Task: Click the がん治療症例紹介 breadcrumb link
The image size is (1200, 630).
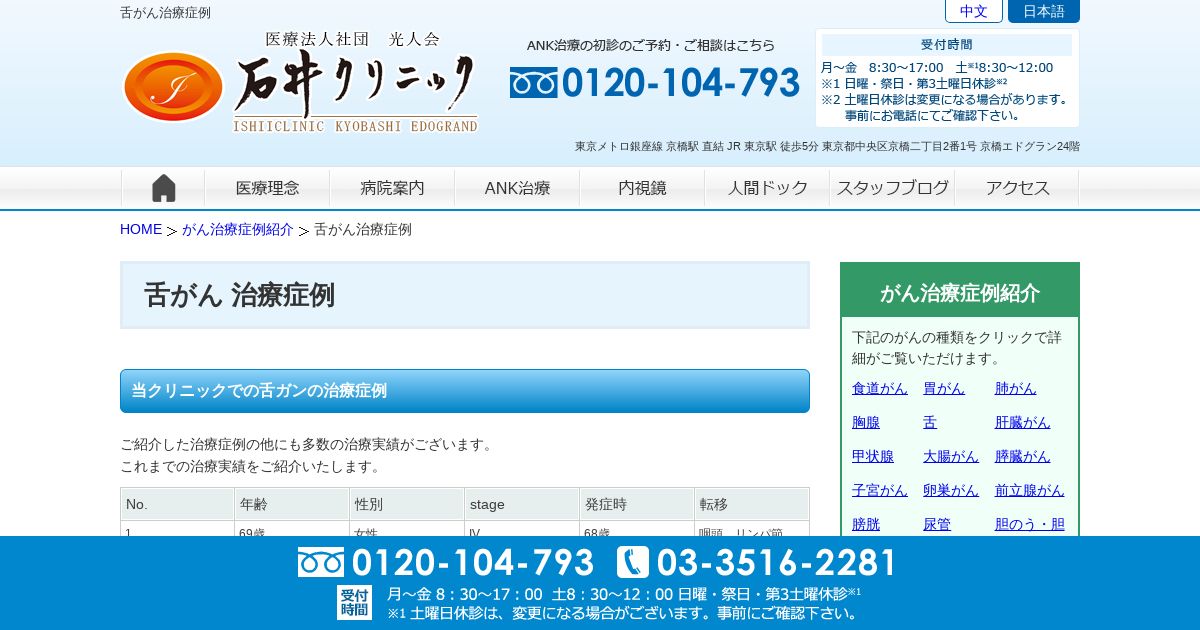Action: [x=238, y=229]
